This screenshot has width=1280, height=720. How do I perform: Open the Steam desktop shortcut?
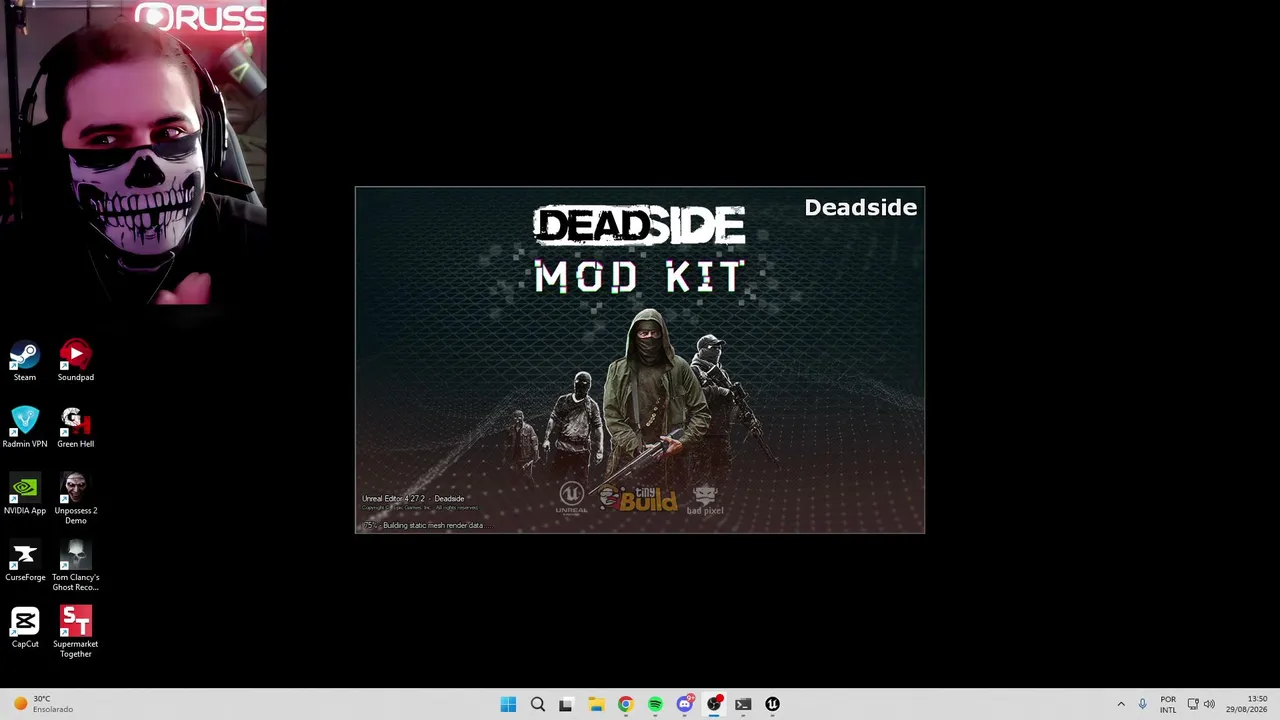pyautogui.click(x=25, y=361)
